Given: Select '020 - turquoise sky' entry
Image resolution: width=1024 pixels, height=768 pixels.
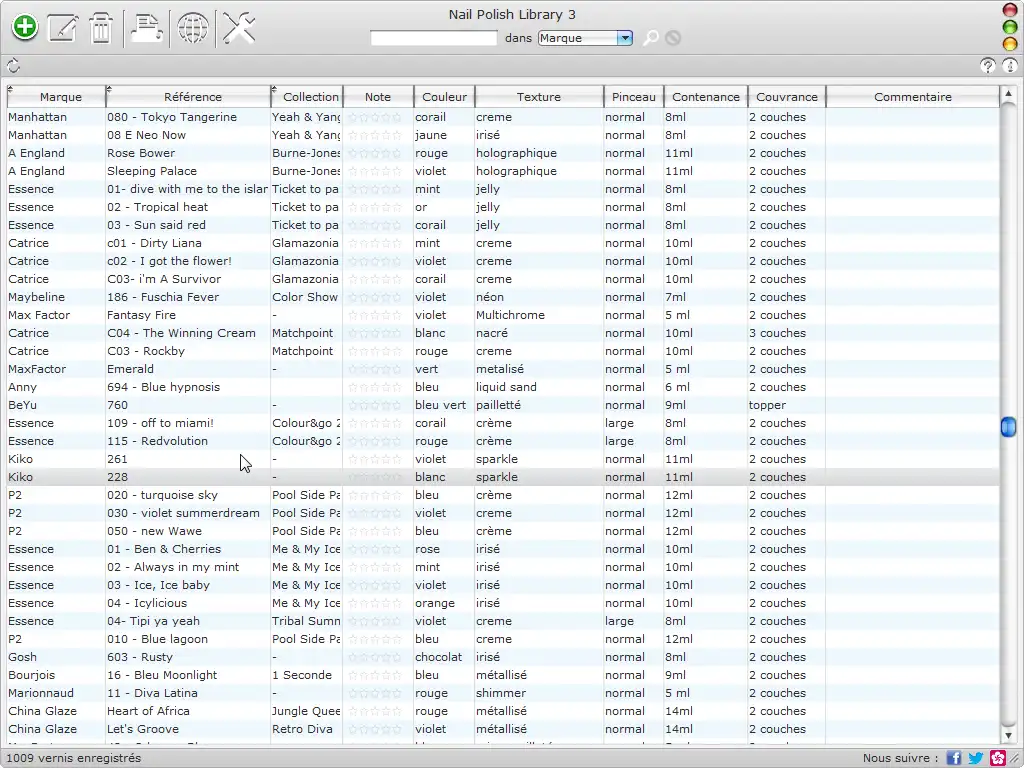Looking at the screenshot, I should (x=162, y=495).
